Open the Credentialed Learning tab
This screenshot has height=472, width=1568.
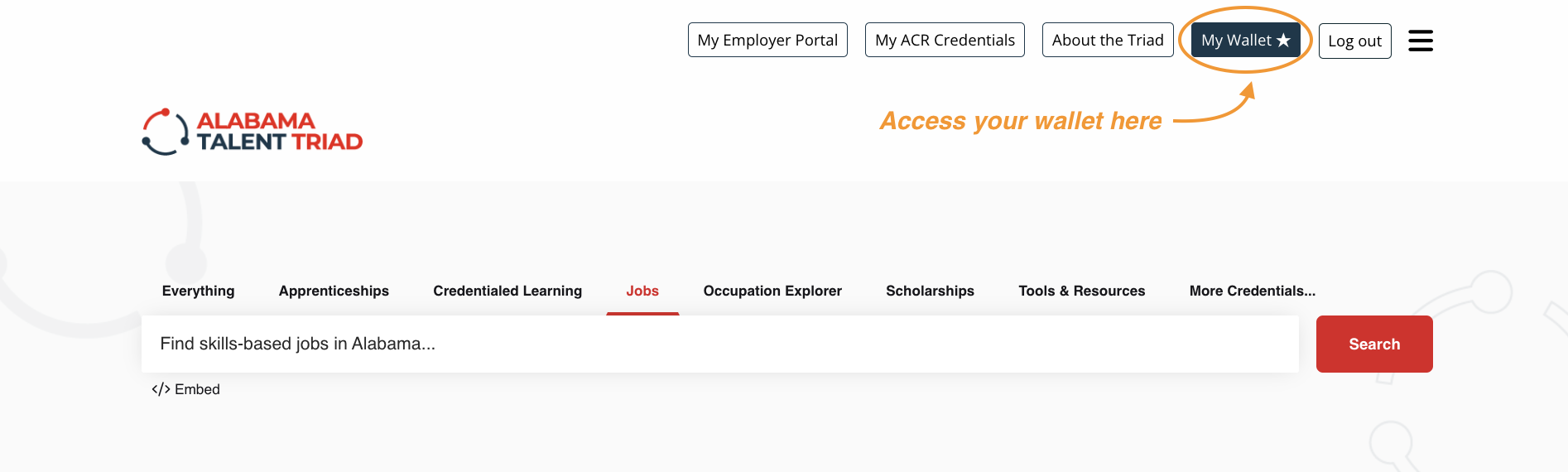click(x=507, y=291)
